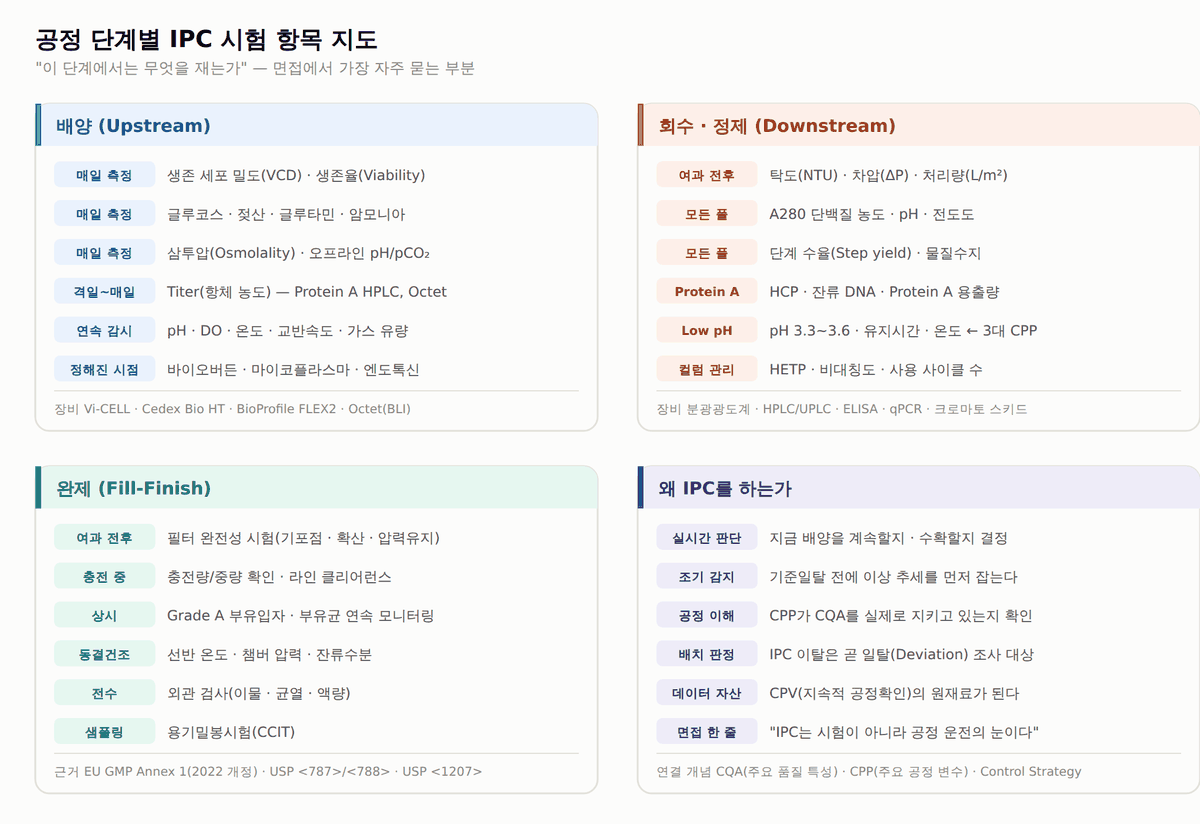Image resolution: width=1200 pixels, height=824 pixels.
Task: Click the 여과 전후 tag beside 필터 완전성 시험
Action: click(x=105, y=538)
